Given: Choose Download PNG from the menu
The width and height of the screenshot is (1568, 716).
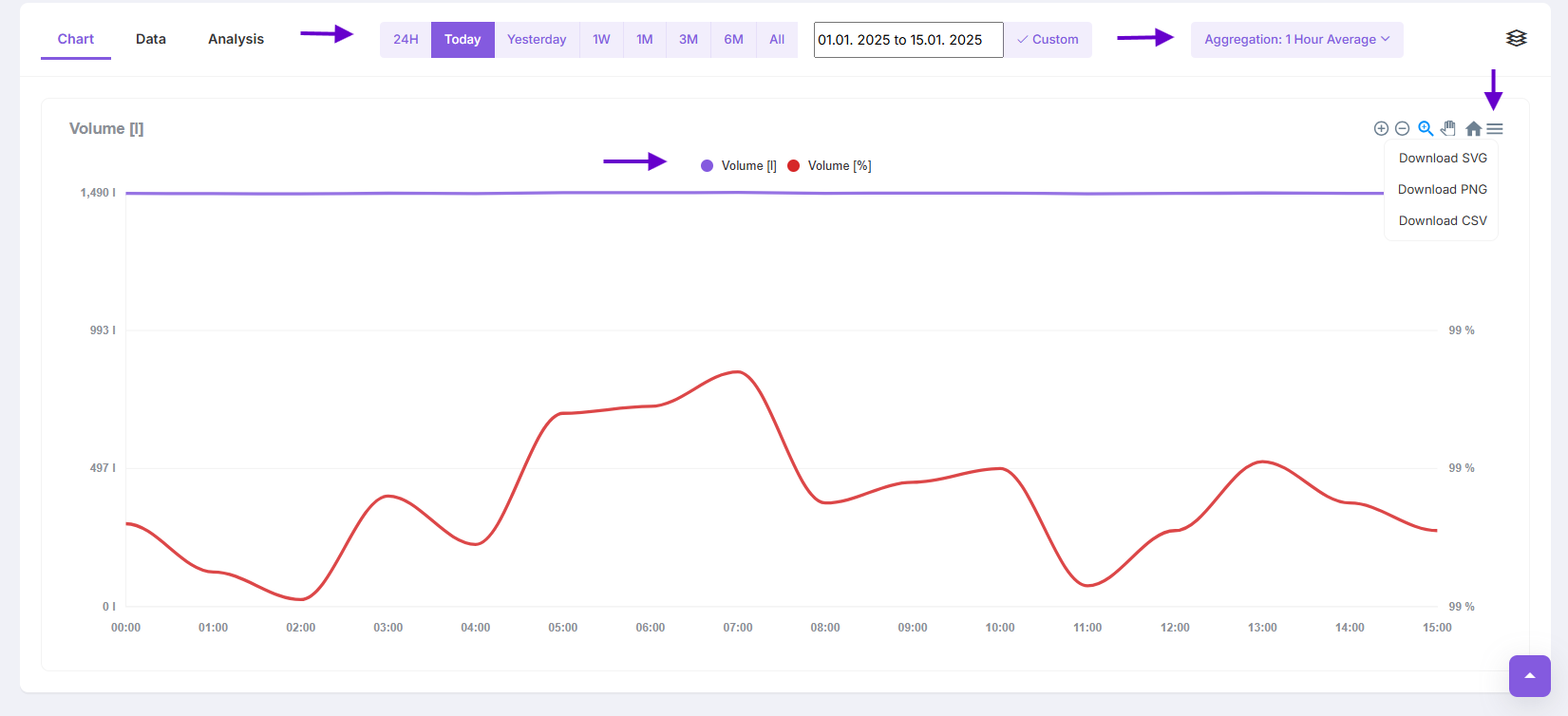Looking at the screenshot, I should 1443,189.
